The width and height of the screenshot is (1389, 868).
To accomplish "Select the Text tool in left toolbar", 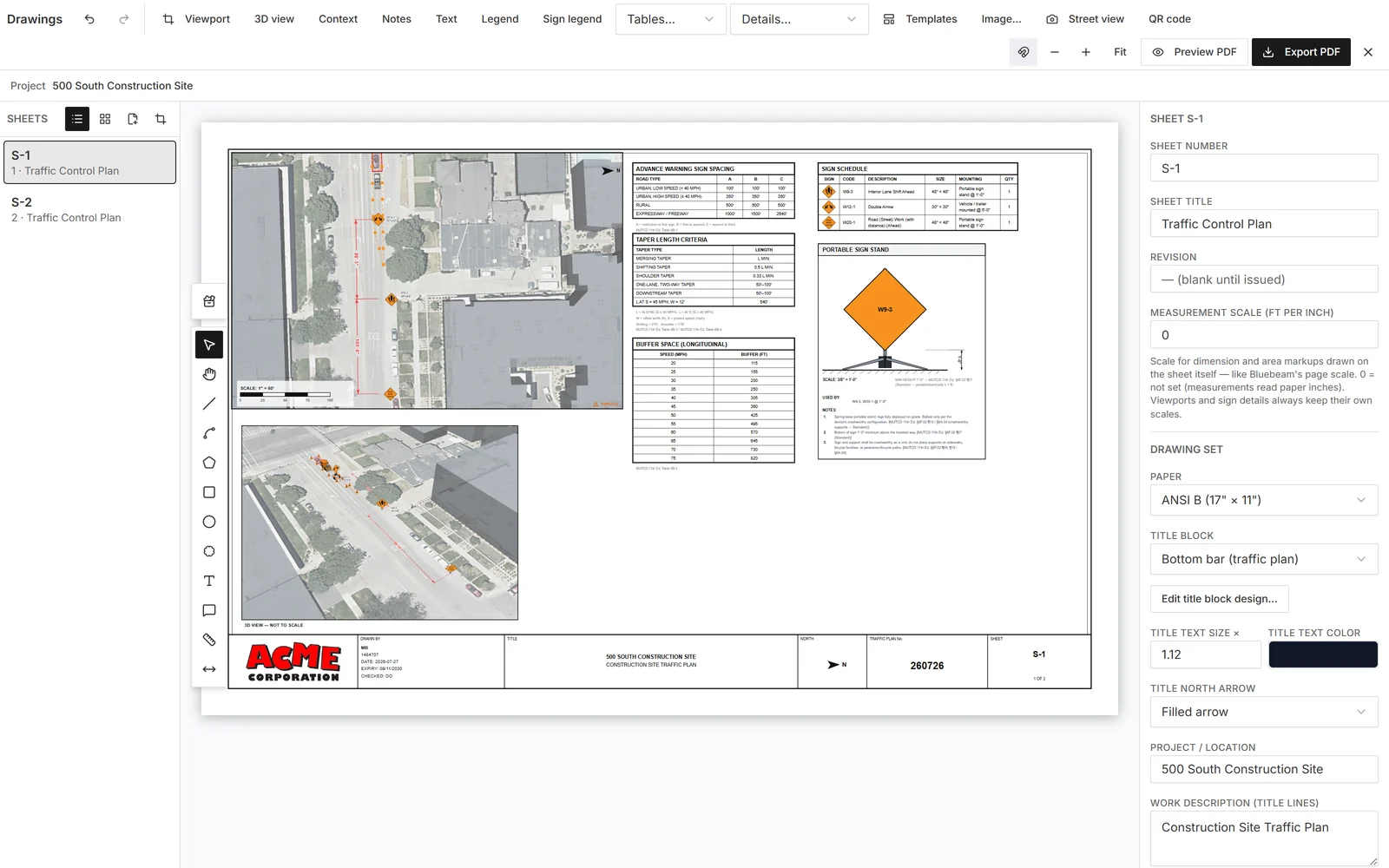I will [209, 581].
